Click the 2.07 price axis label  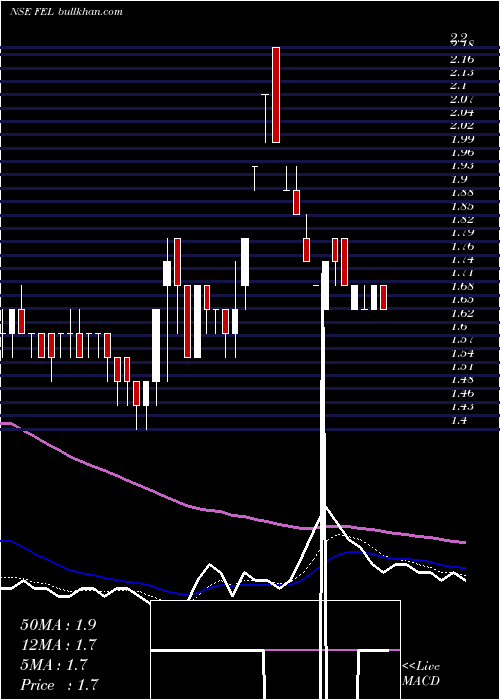(462, 100)
